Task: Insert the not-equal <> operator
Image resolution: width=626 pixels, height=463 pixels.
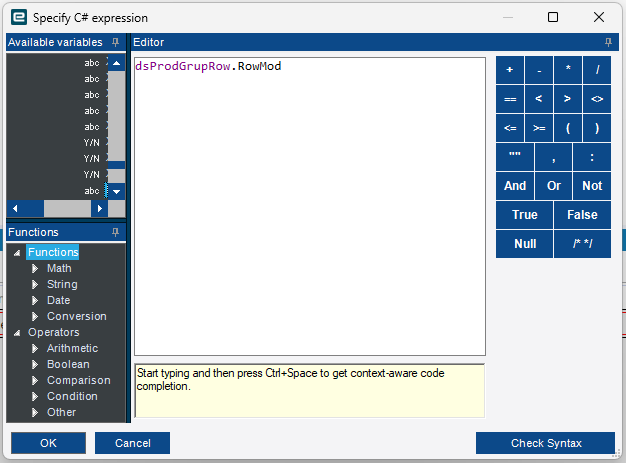Action: pos(597,99)
